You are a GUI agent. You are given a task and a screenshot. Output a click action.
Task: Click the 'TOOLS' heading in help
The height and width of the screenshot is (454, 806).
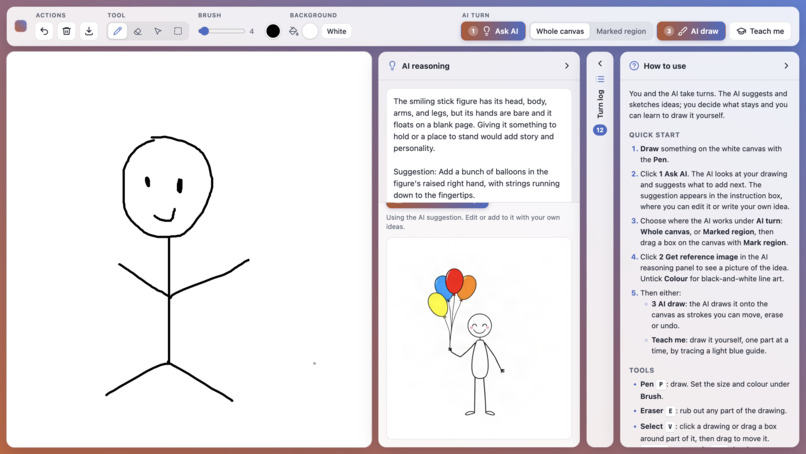[x=642, y=370]
